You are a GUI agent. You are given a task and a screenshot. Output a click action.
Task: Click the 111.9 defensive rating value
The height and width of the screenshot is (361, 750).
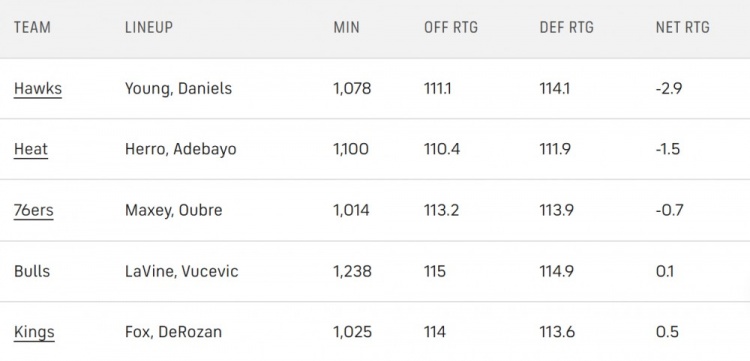(555, 149)
